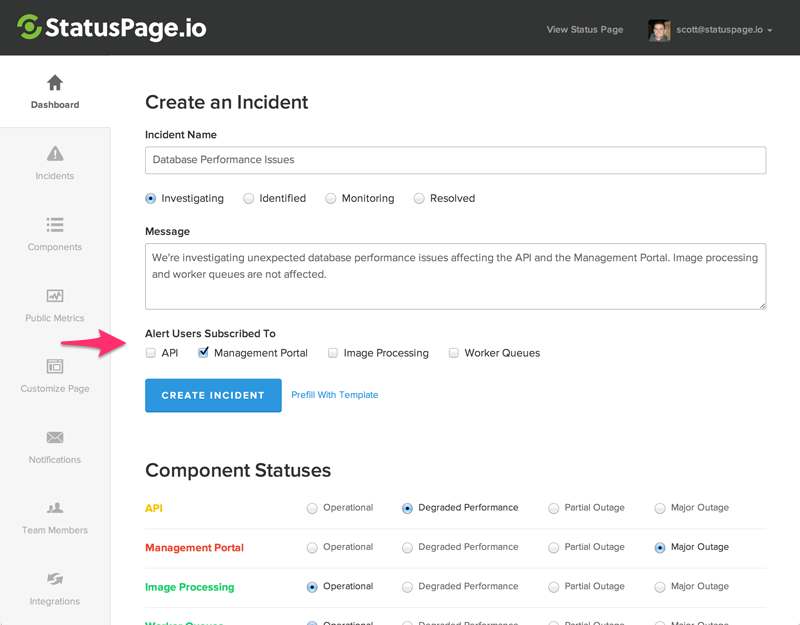Open the Notifications sidebar label
The width and height of the screenshot is (800, 625).
coord(55,460)
